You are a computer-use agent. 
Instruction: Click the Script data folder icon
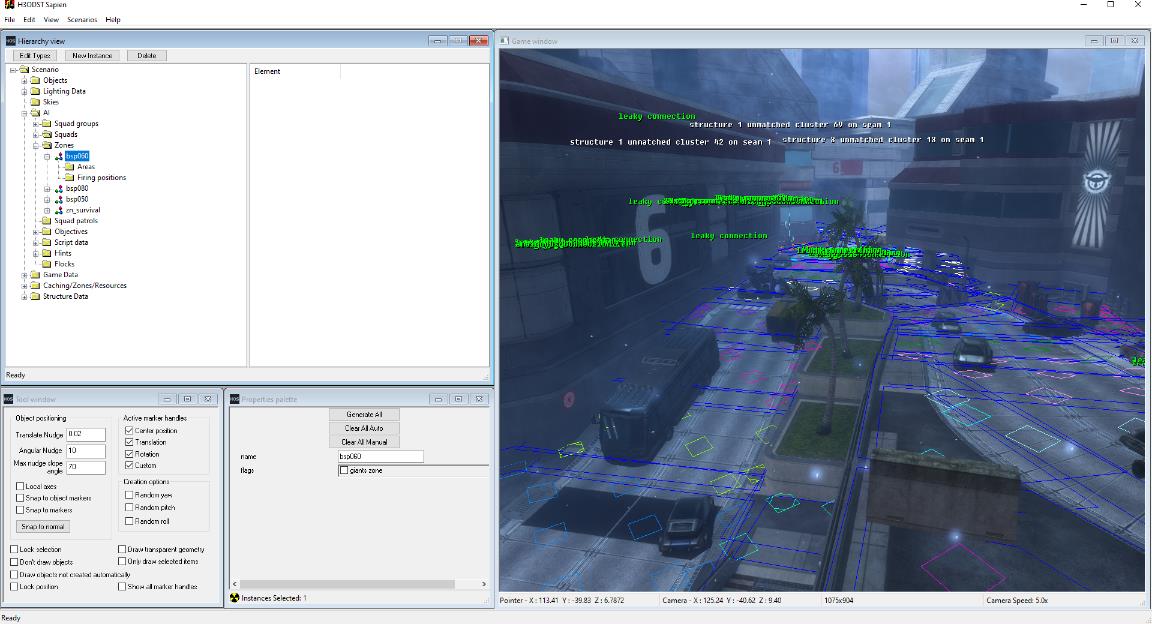[x=46, y=243]
